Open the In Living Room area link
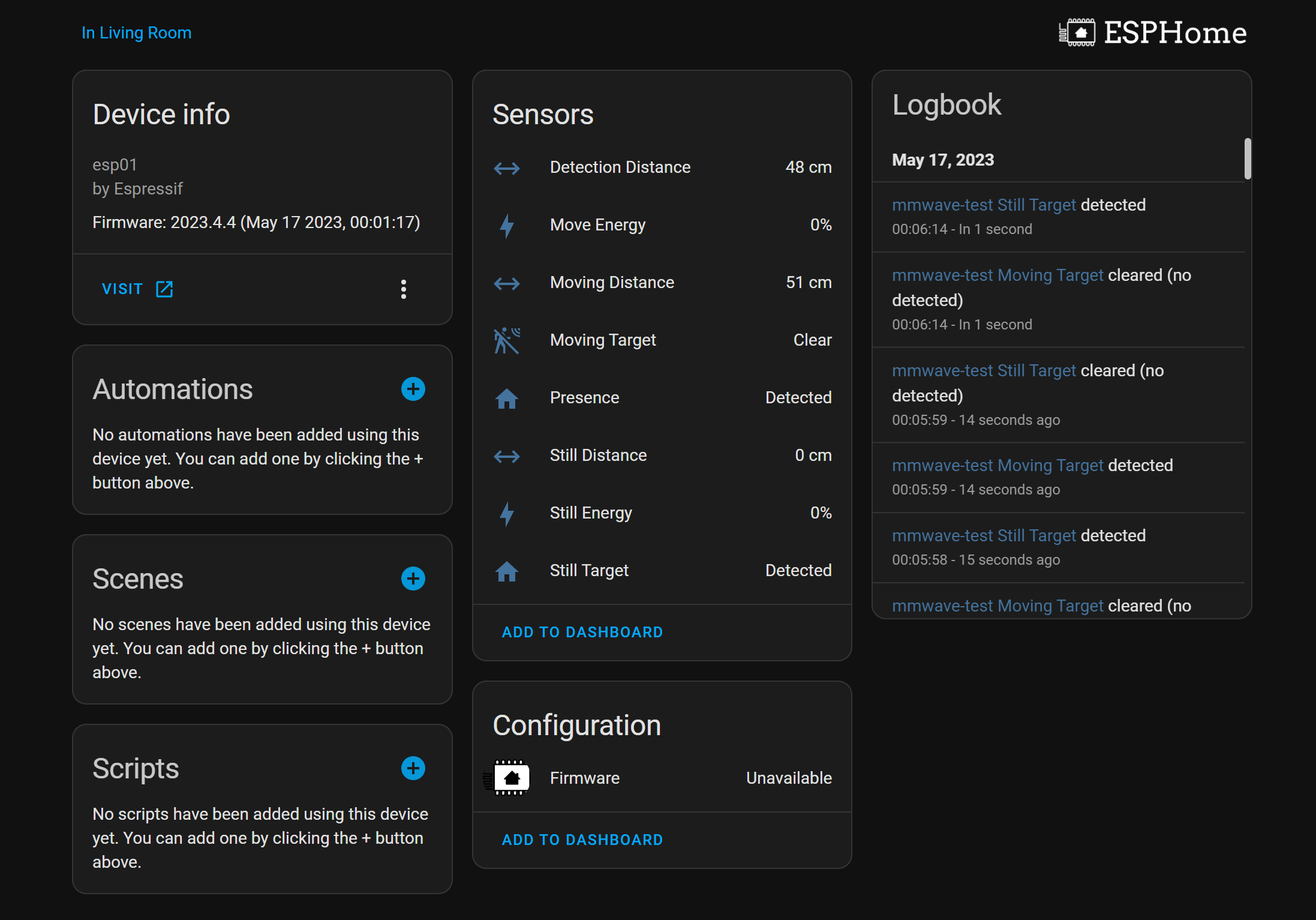The height and width of the screenshot is (920, 1316). pyautogui.click(x=136, y=32)
